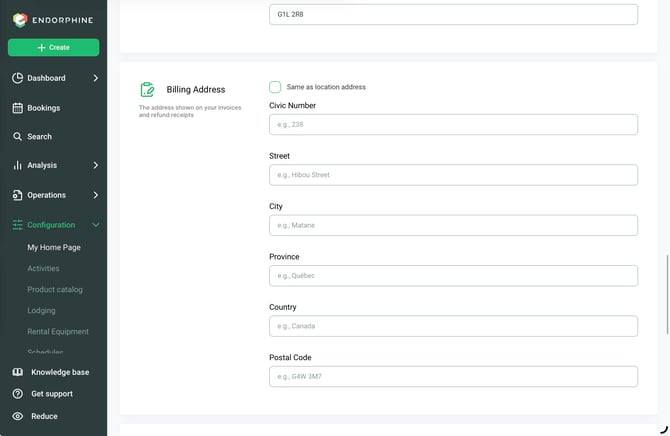Open My Home Page submenu

[x=54, y=247]
